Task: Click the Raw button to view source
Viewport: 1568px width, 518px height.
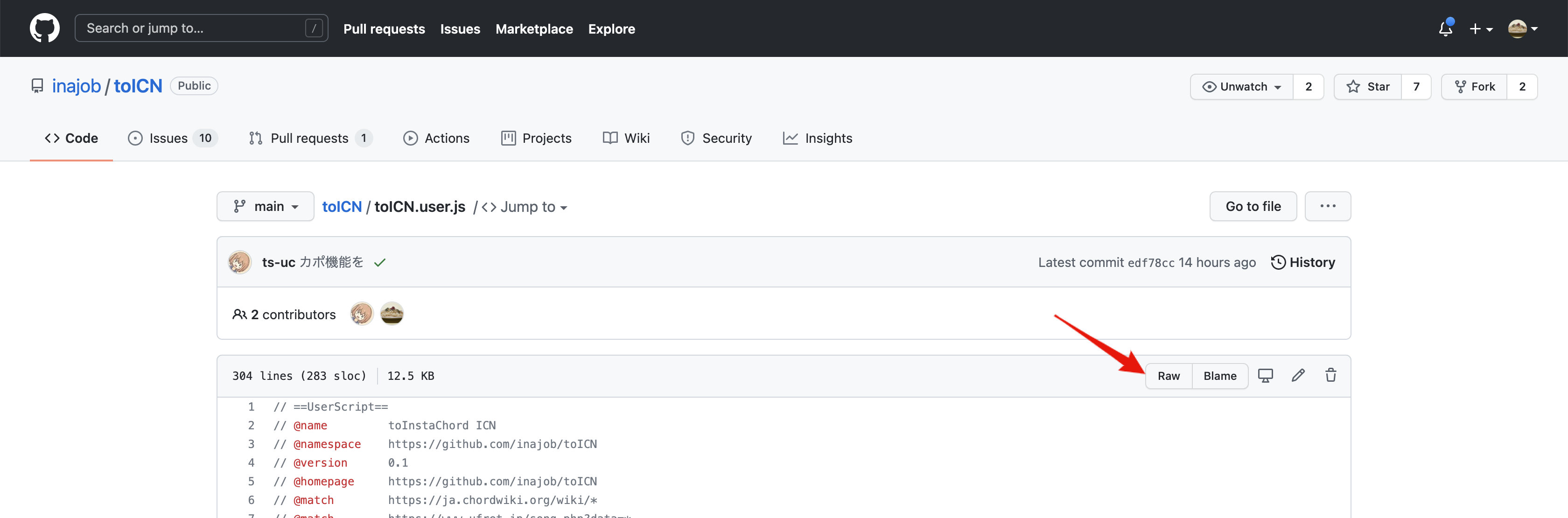Action: [x=1167, y=375]
